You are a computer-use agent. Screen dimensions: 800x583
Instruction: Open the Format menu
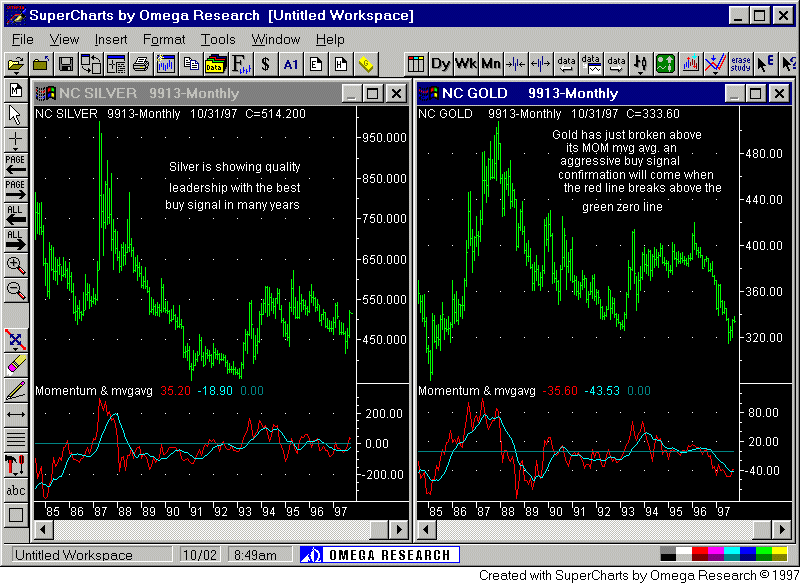pyautogui.click(x=164, y=40)
